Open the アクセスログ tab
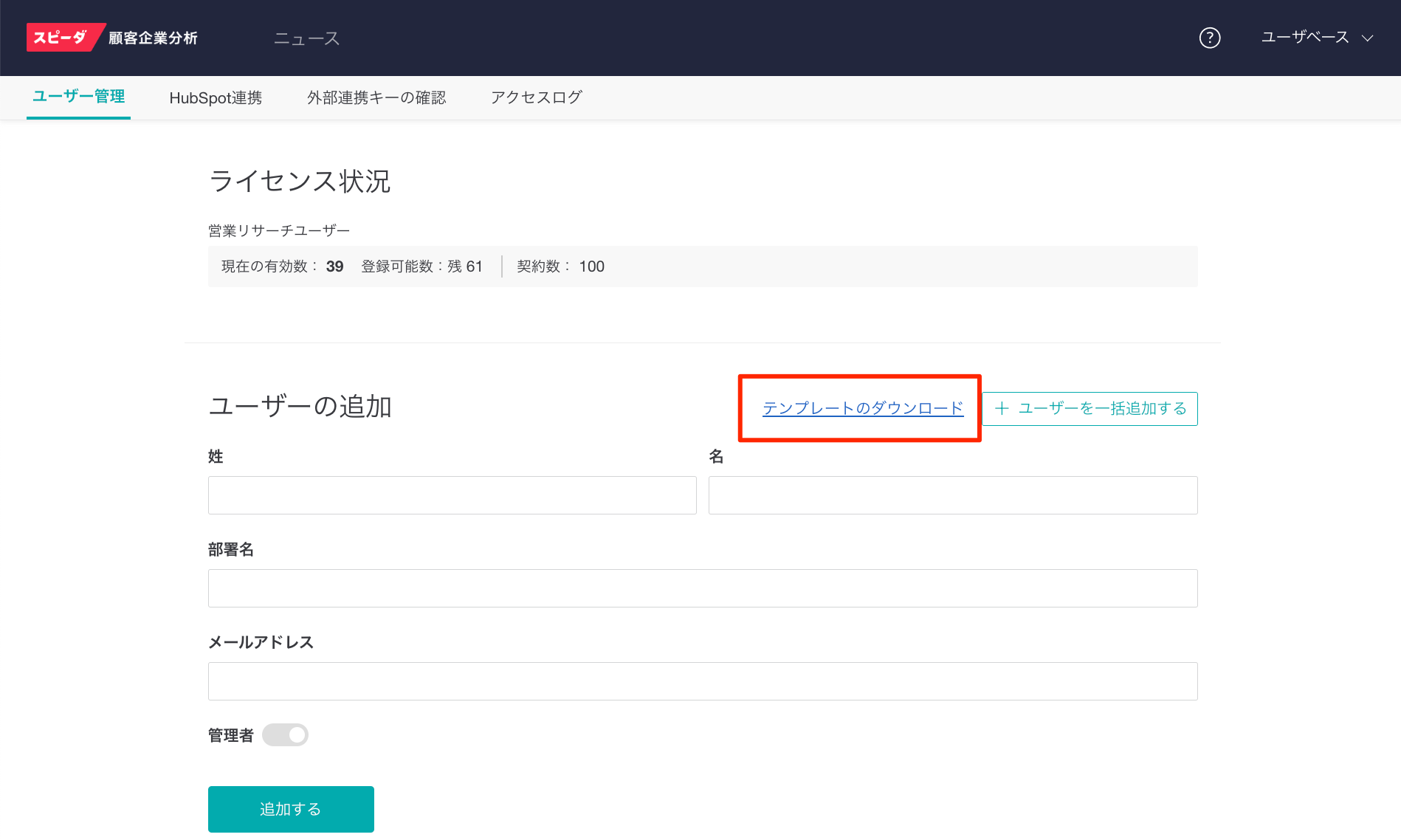This screenshot has width=1401, height=840. 537,97
